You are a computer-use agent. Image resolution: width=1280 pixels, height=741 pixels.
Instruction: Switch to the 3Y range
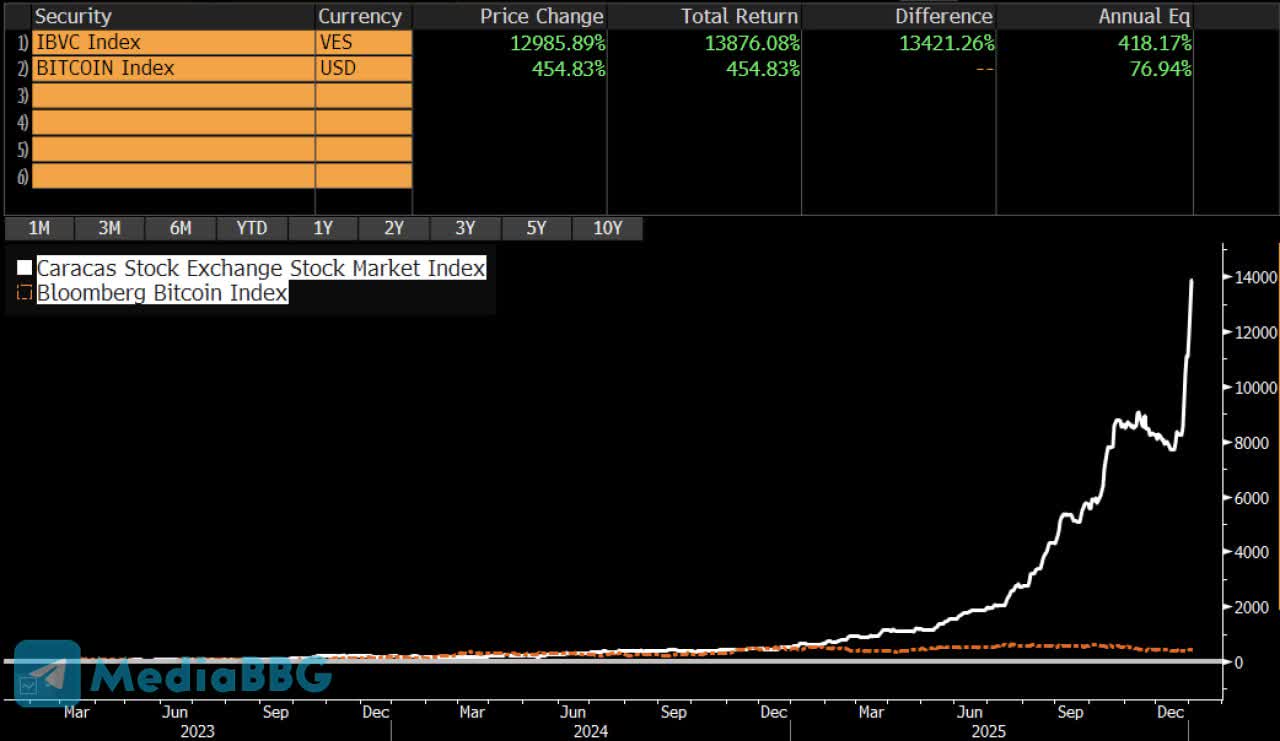click(465, 228)
